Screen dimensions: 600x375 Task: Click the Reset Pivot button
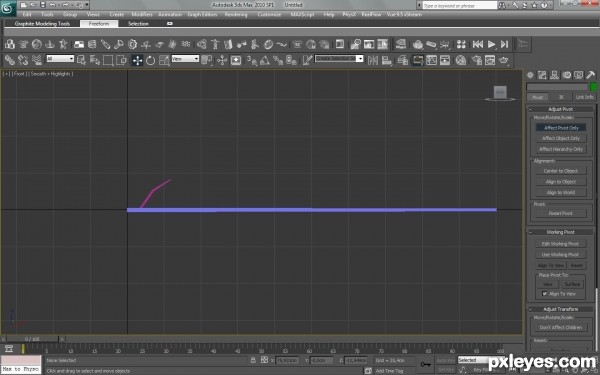click(x=561, y=214)
